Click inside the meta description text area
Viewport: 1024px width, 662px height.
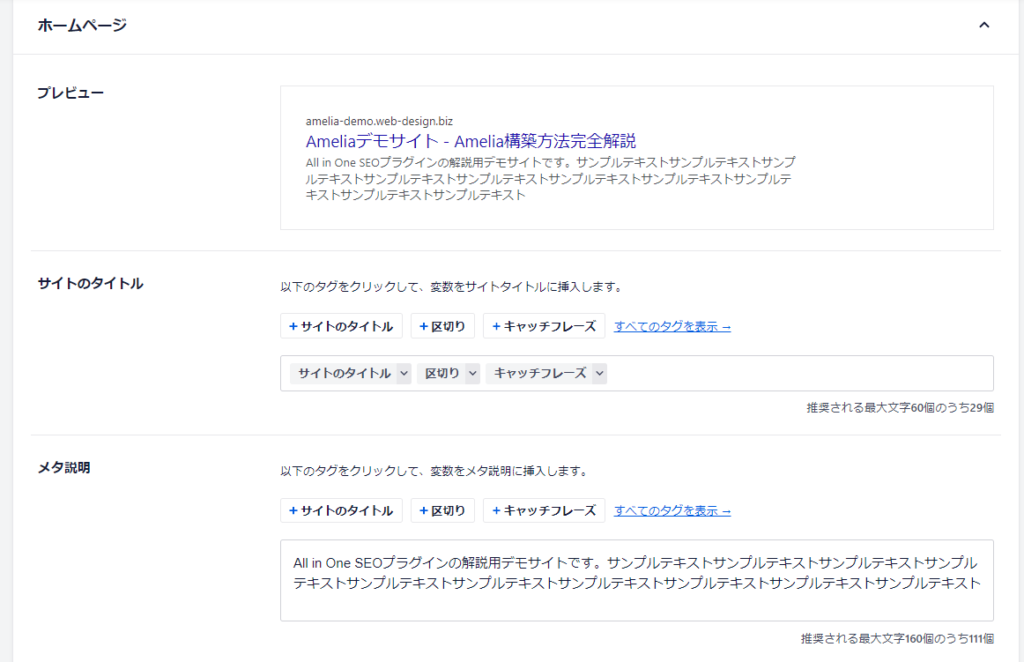click(636, 603)
